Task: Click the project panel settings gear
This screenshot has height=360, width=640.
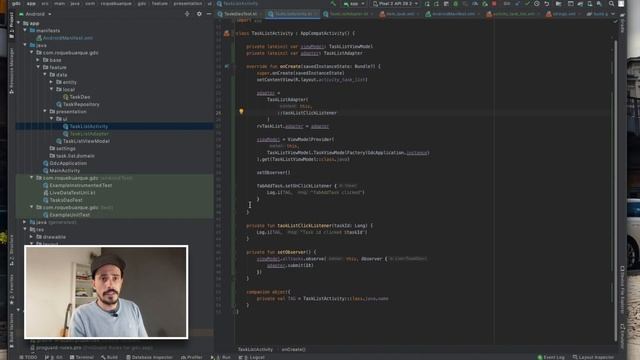Action: (199, 14)
